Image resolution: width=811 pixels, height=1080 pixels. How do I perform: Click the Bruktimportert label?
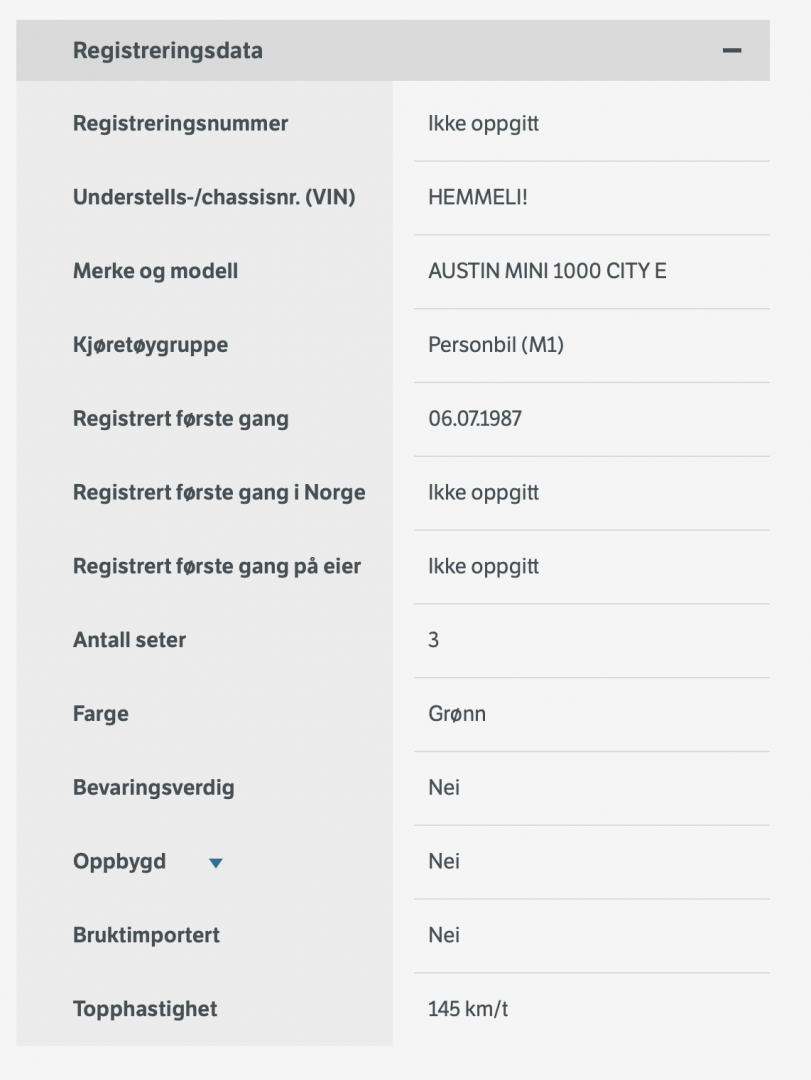(x=146, y=936)
